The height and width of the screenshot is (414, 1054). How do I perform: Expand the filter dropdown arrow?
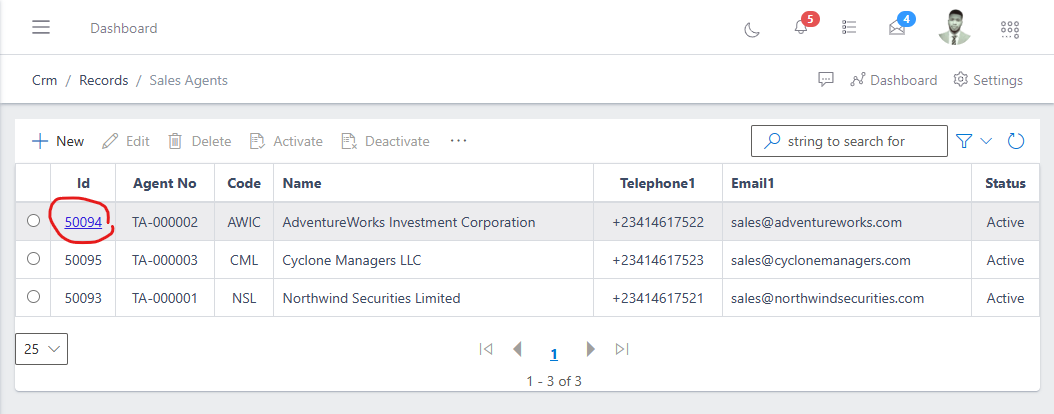(x=986, y=141)
